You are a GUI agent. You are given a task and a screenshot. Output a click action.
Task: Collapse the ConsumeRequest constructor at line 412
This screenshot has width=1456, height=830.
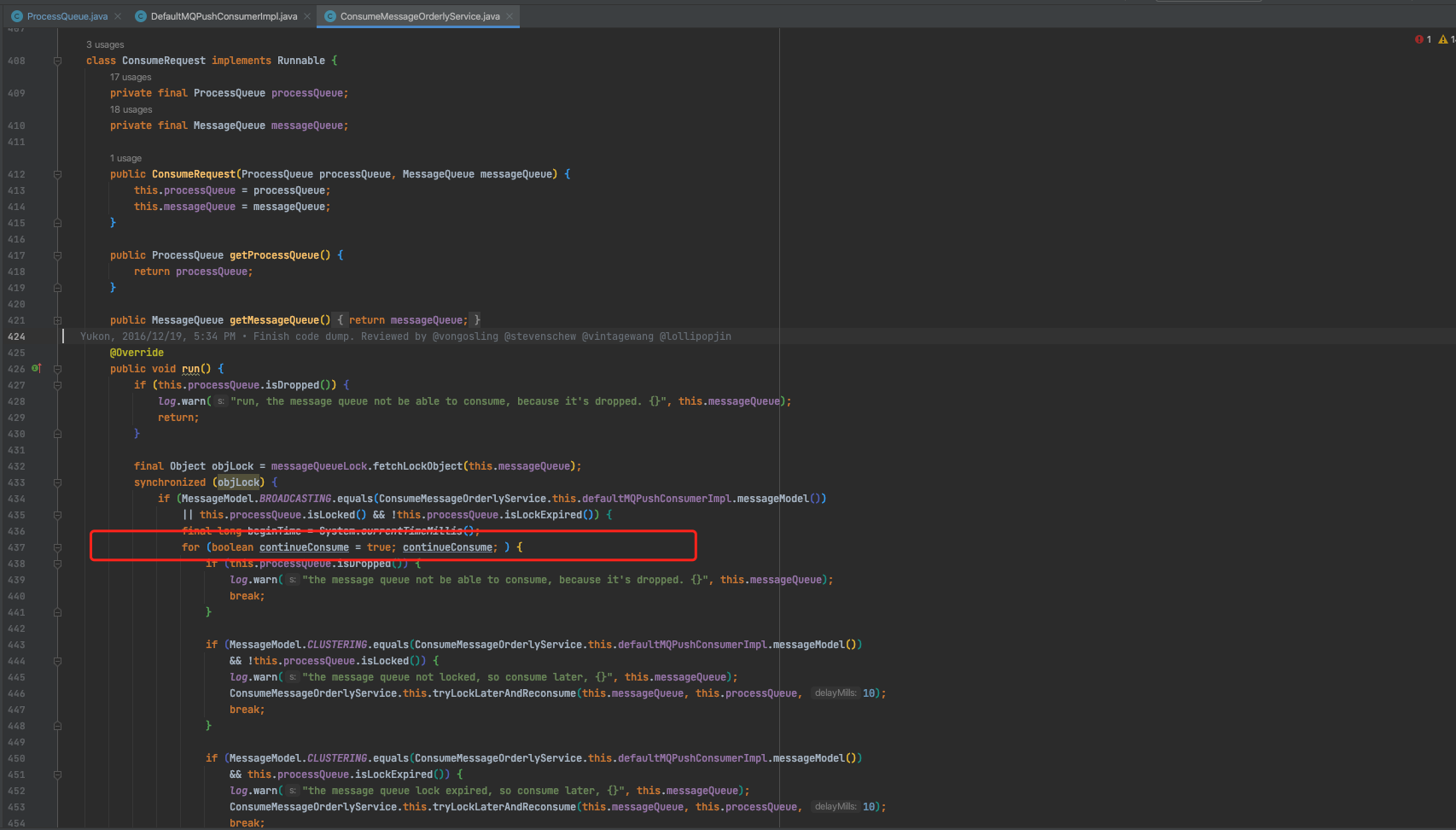coord(57,174)
